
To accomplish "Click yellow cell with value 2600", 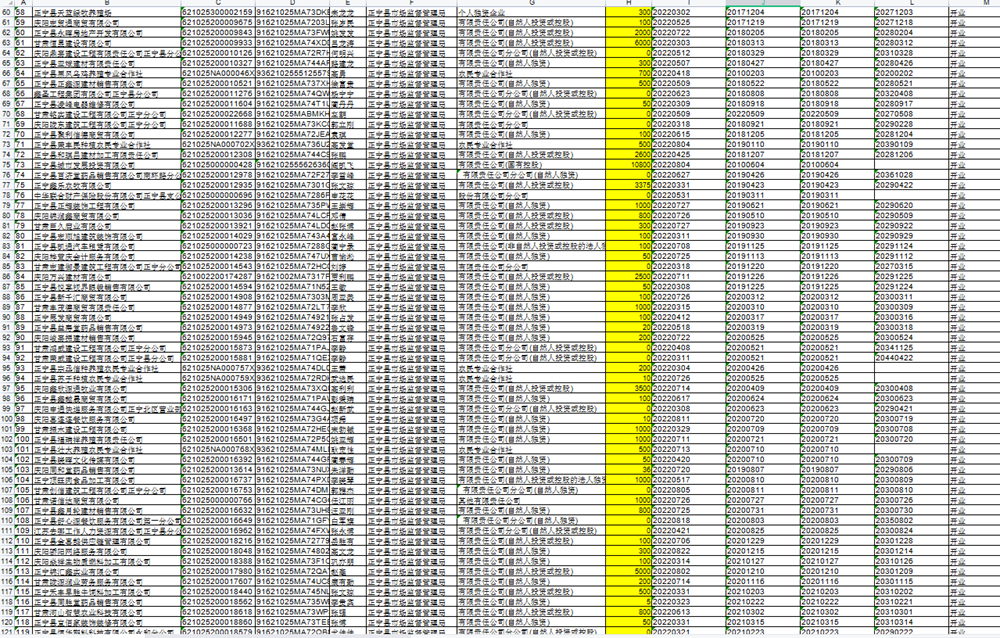I will tap(631, 155).
